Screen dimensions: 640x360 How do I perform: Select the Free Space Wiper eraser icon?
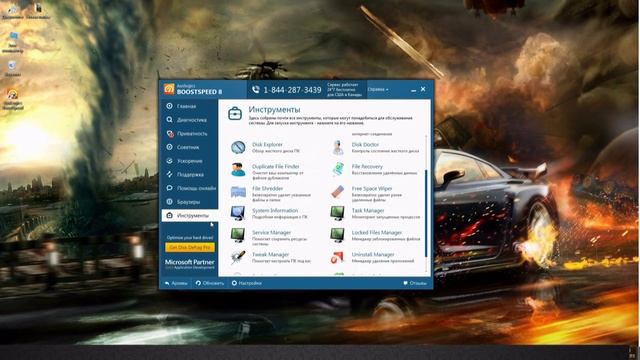pyautogui.click(x=338, y=191)
